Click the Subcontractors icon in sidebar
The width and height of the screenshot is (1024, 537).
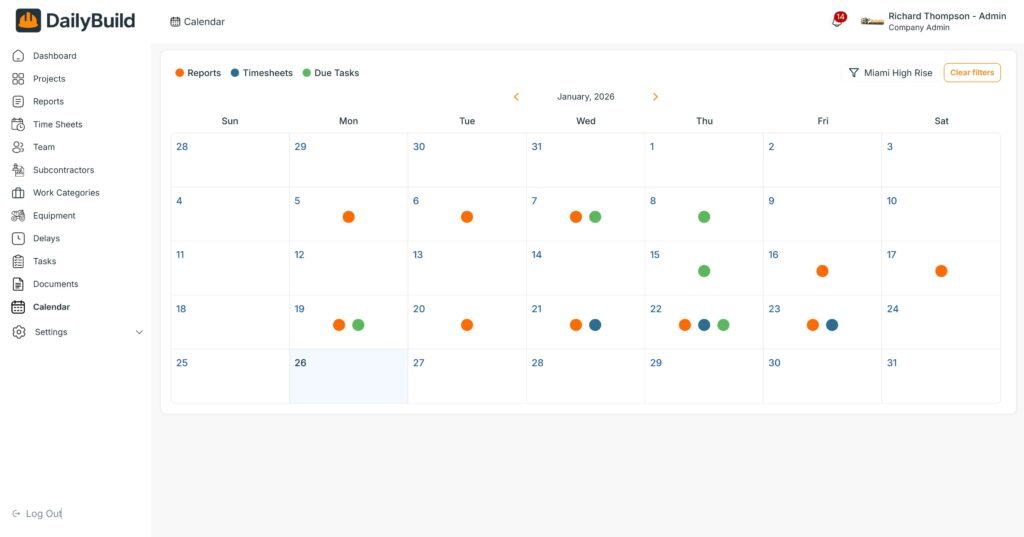[18, 170]
